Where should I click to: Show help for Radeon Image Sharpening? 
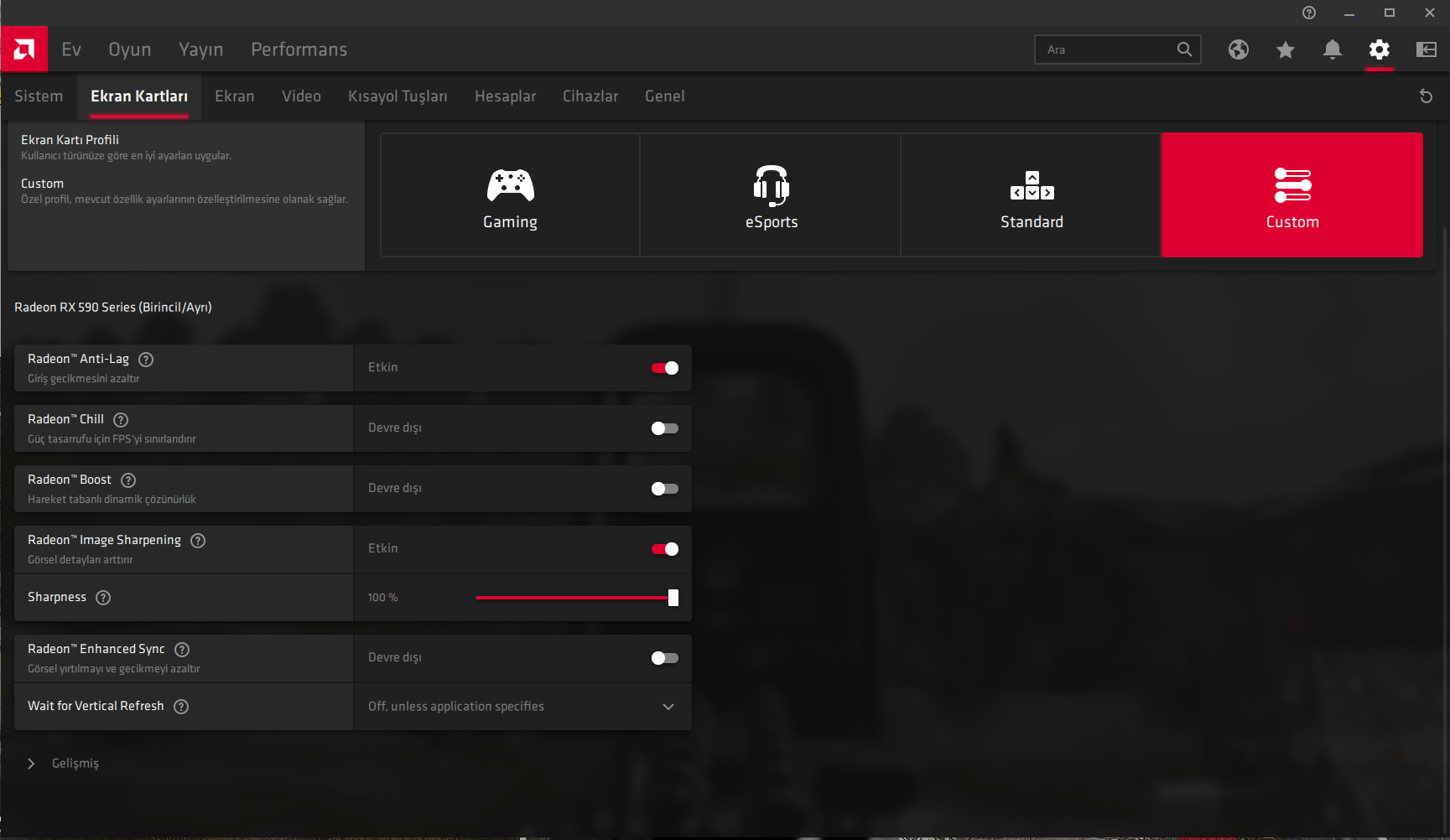click(198, 541)
